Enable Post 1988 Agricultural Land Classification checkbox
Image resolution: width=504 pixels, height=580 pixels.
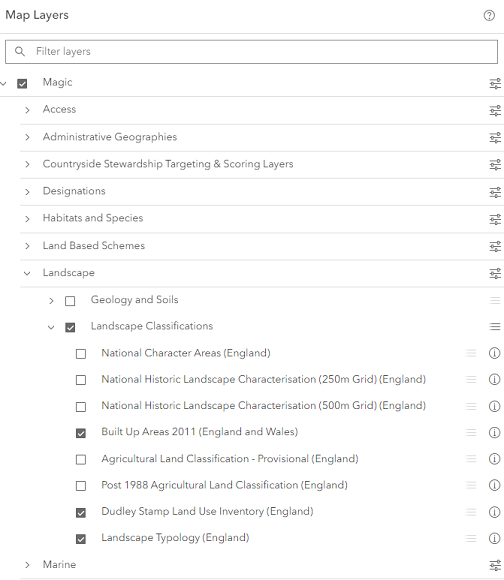point(81,486)
